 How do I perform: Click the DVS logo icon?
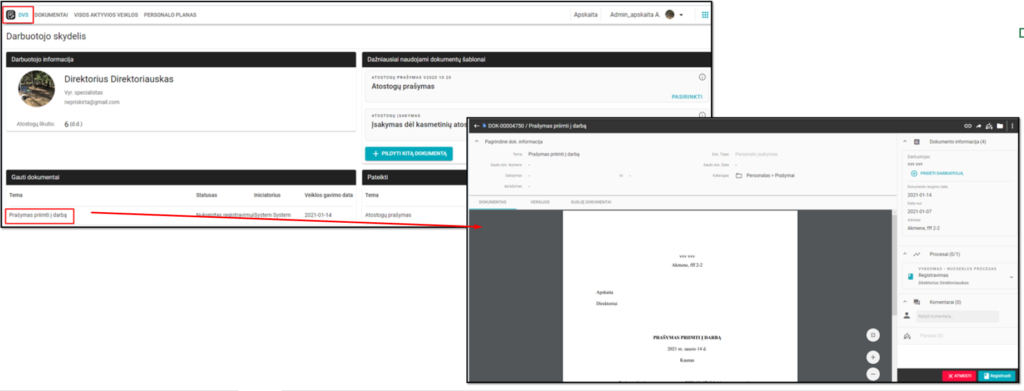(x=10, y=14)
